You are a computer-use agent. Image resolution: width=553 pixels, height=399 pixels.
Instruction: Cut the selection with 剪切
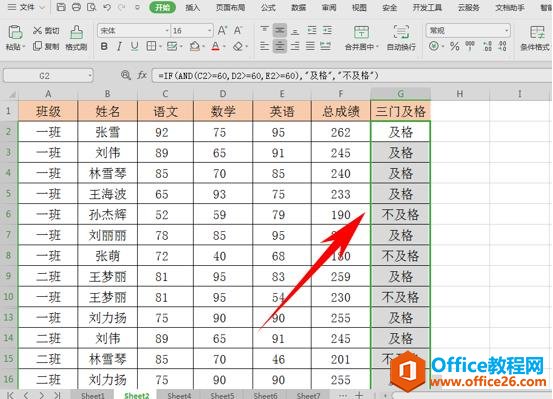click(x=46, y=31)
